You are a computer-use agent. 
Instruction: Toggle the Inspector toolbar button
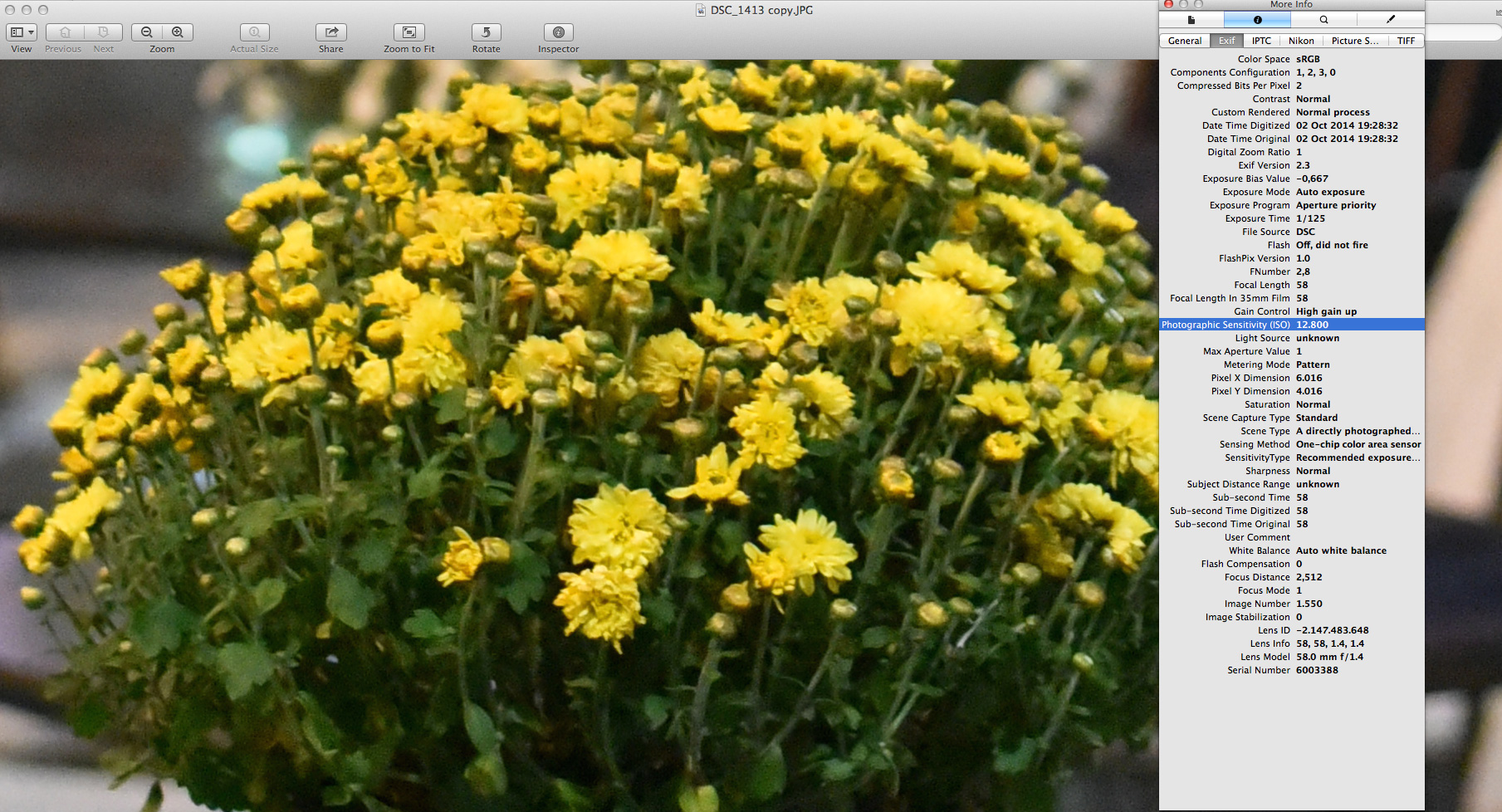(558, 32)
